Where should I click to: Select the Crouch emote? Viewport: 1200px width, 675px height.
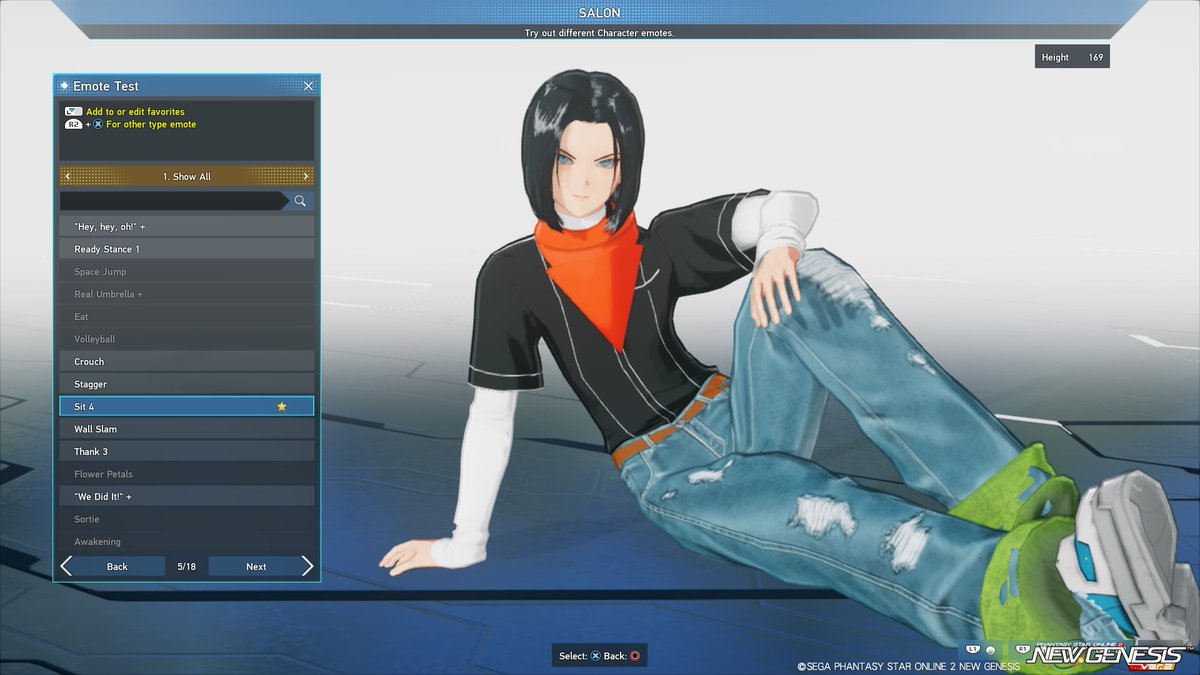click(187, 362)
